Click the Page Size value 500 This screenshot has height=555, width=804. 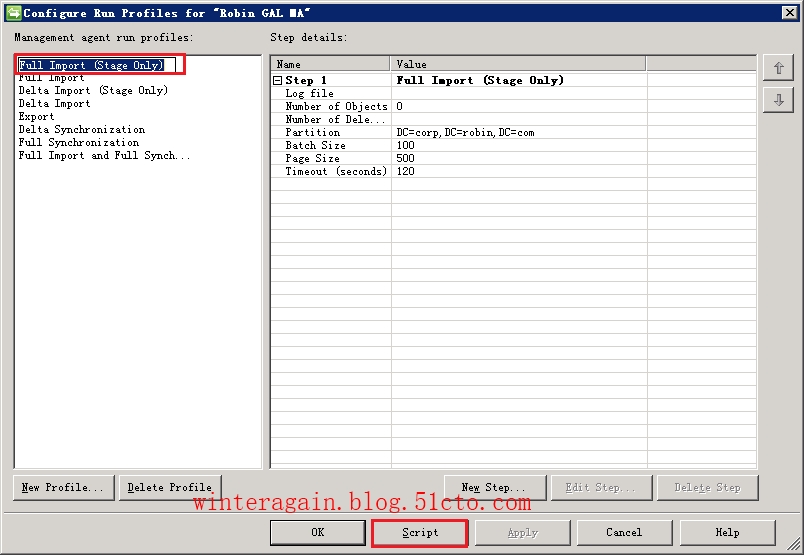pyautogui.click(x=405, y=158)
